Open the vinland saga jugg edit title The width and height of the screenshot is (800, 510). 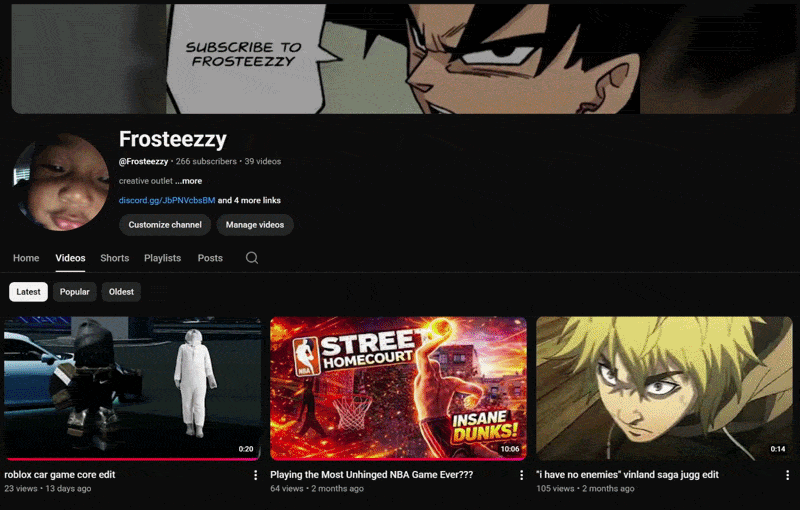pos(627,475)
